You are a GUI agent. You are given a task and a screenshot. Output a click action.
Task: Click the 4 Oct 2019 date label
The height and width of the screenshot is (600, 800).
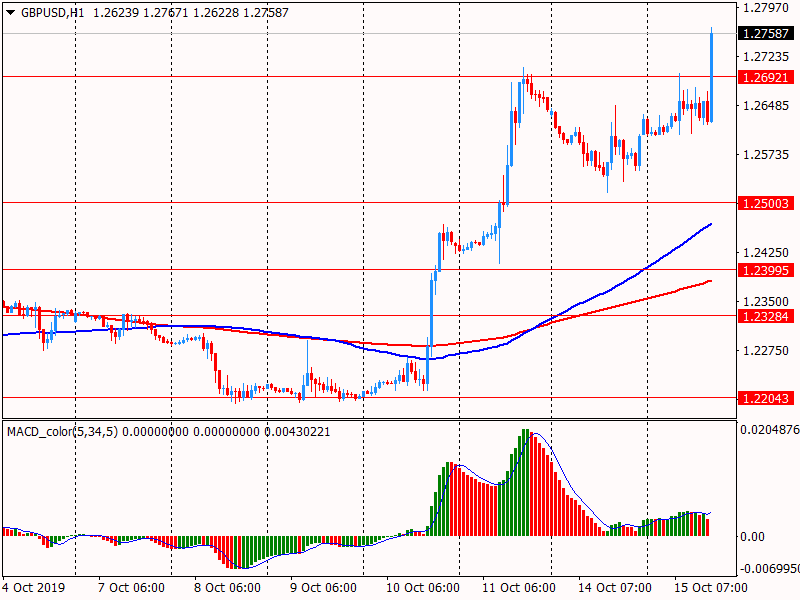click(34, 588)
